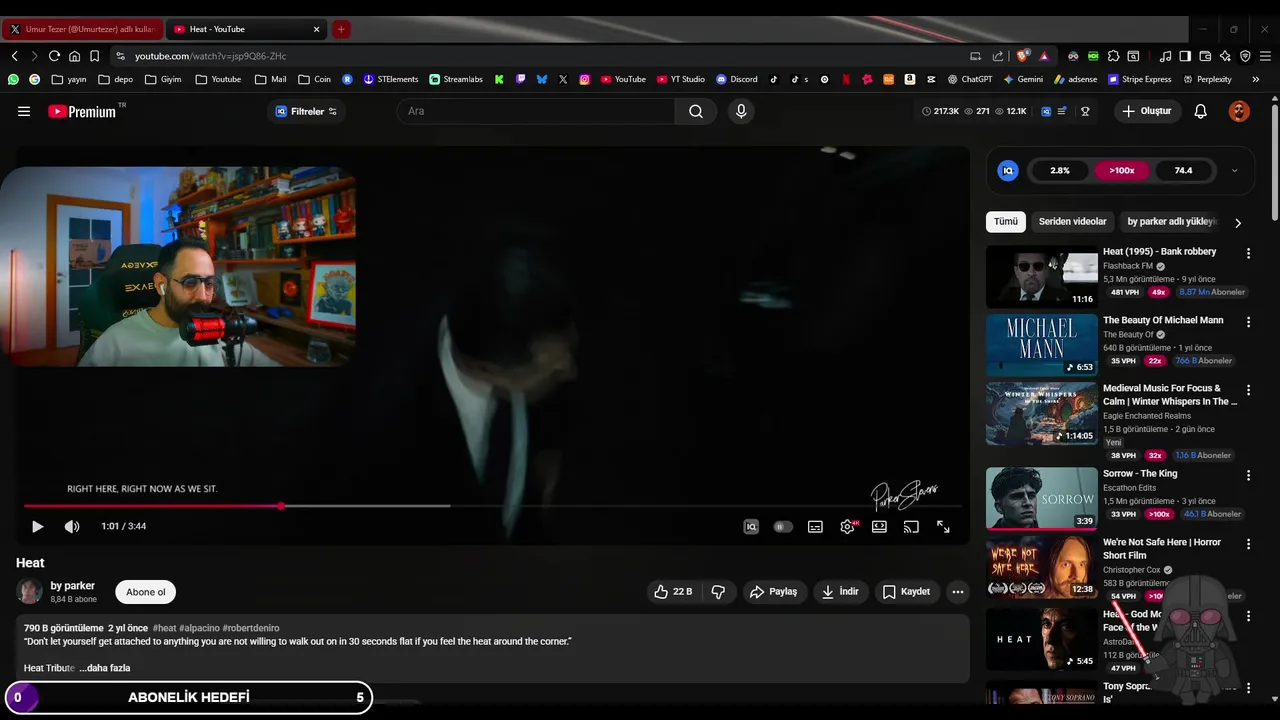The image size is (1280, 720).
Task: Seek on the video progress bar
Action: (492, 506)
